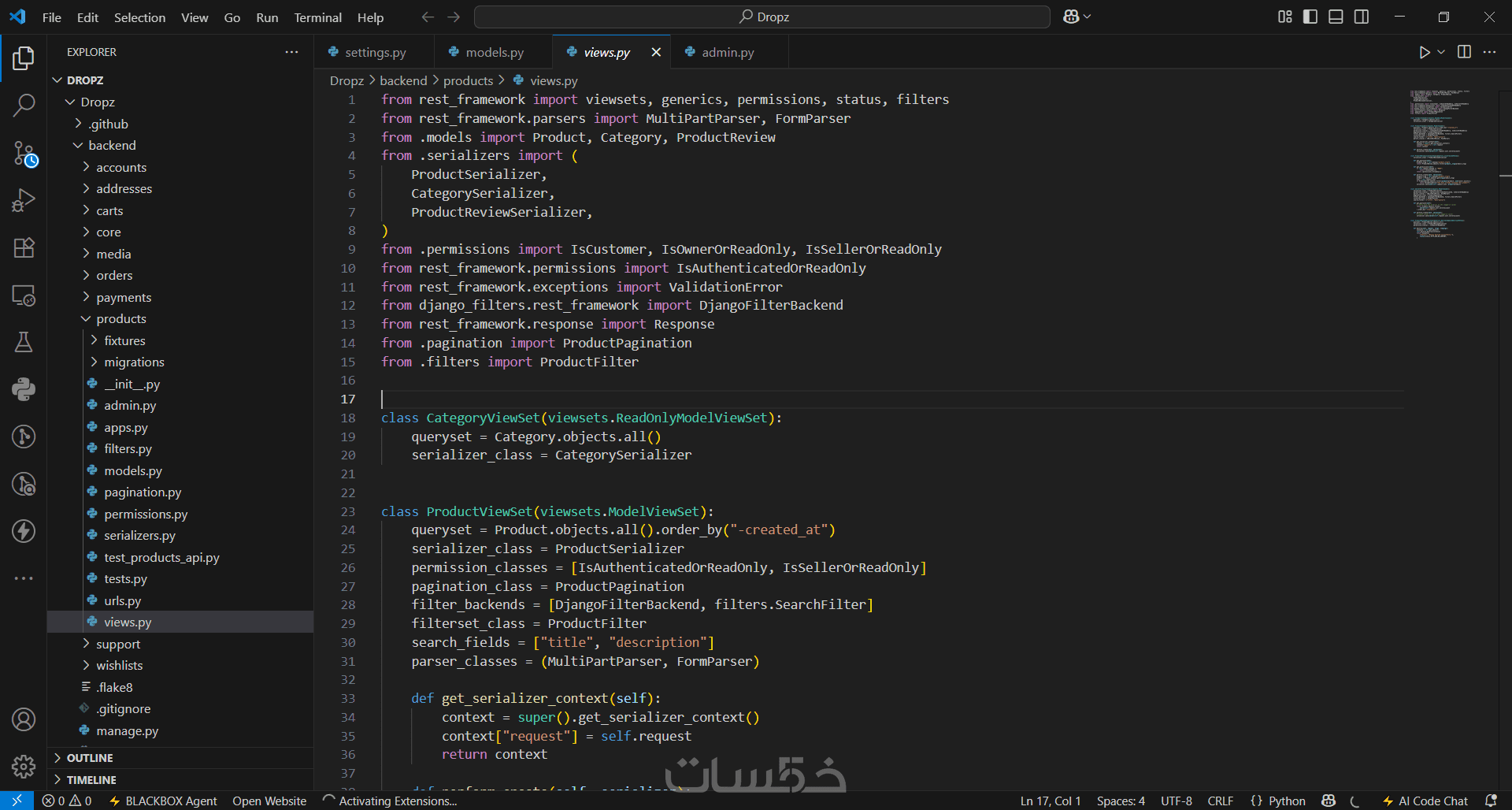
Task: Click BLACKBOX Agent in status bar
Action: pyautogui.click(x=163, y=801)
